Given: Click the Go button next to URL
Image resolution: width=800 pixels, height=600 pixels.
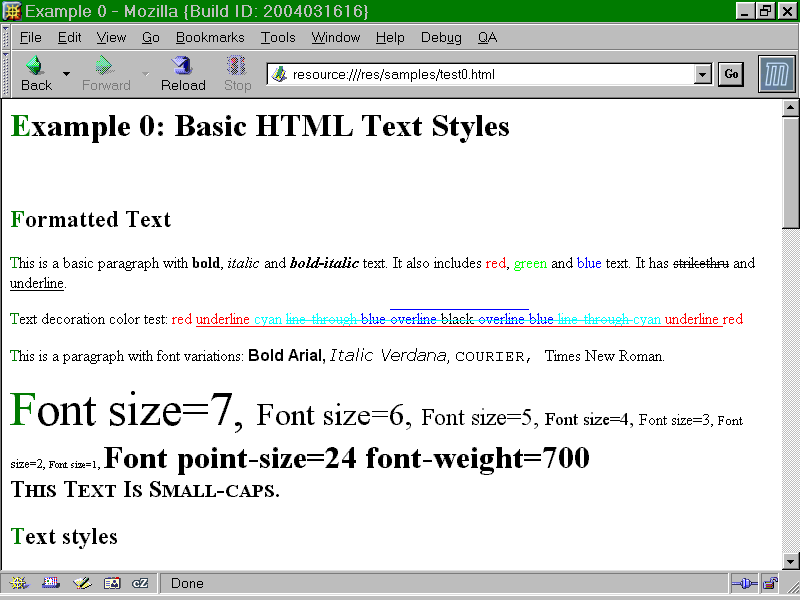Looking at the screenshot, I should click(731, 74).
